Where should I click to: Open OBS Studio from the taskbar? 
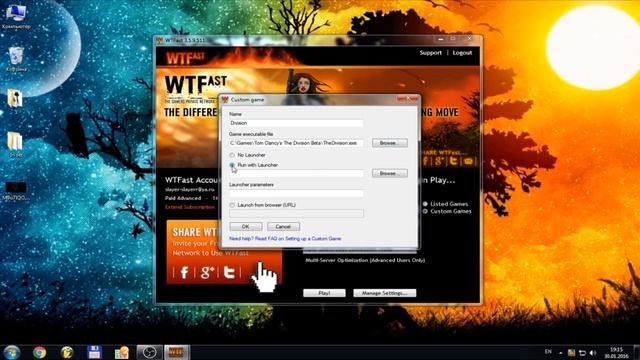pyautogui.click(x=149, y=352)
